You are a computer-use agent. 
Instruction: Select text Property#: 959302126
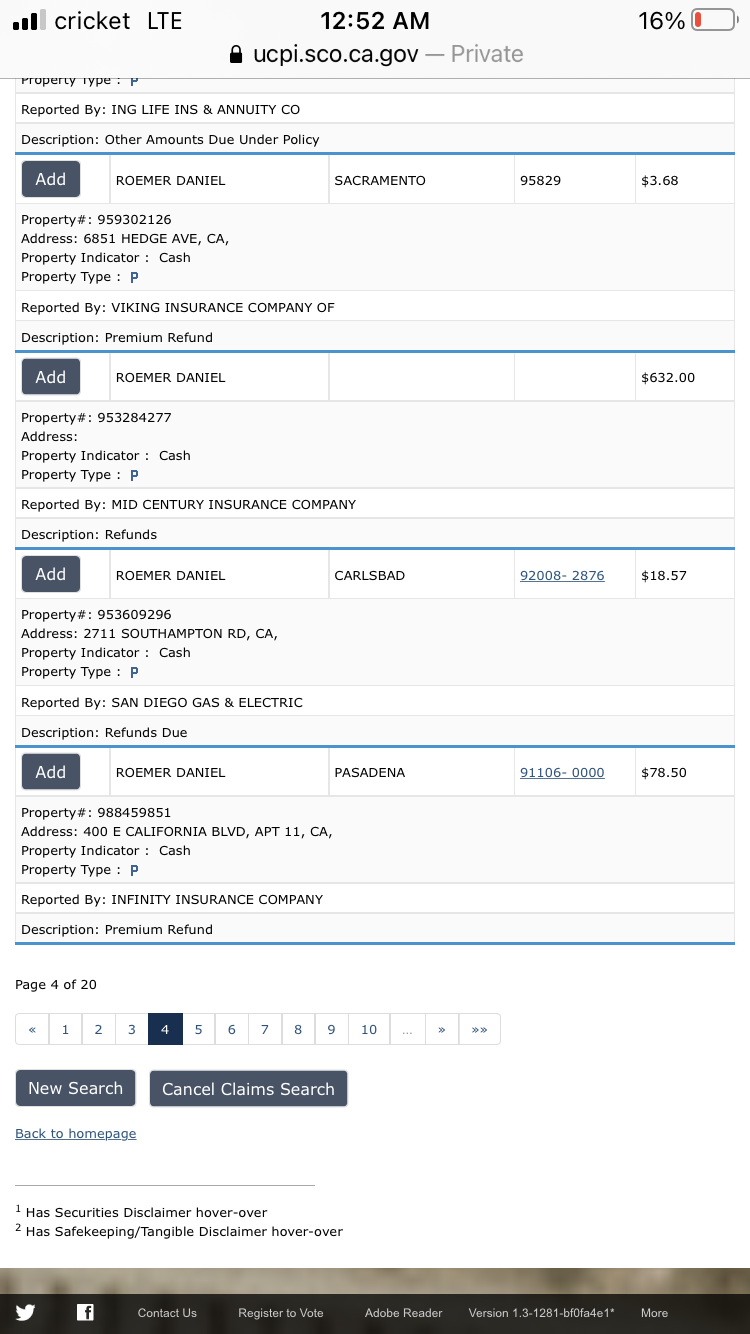click(x=96, y=219)
